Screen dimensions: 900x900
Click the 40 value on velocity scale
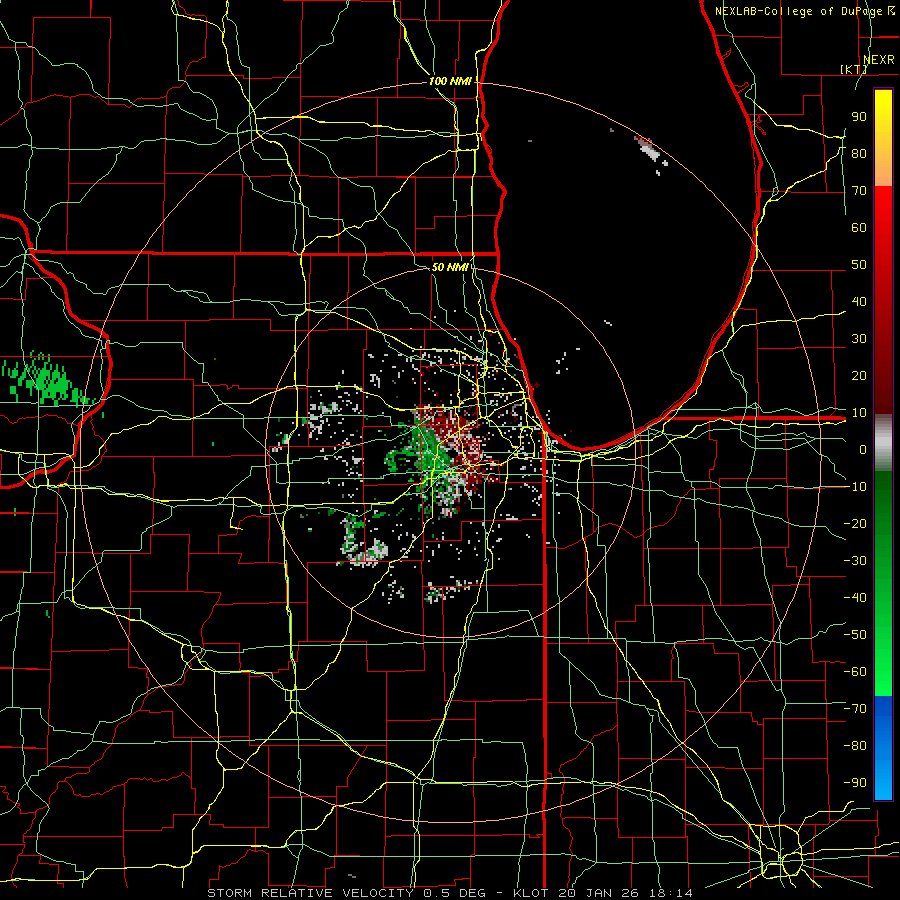pyautogui.click(x=859, y=301)
